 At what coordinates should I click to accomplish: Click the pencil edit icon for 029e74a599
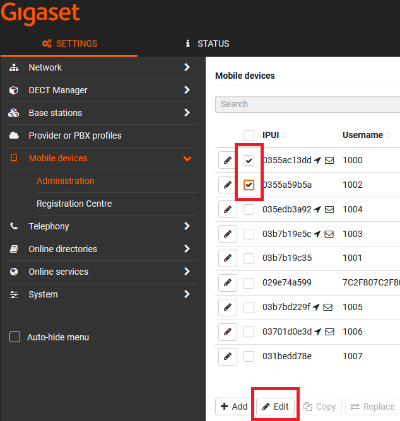click(227, 283)
